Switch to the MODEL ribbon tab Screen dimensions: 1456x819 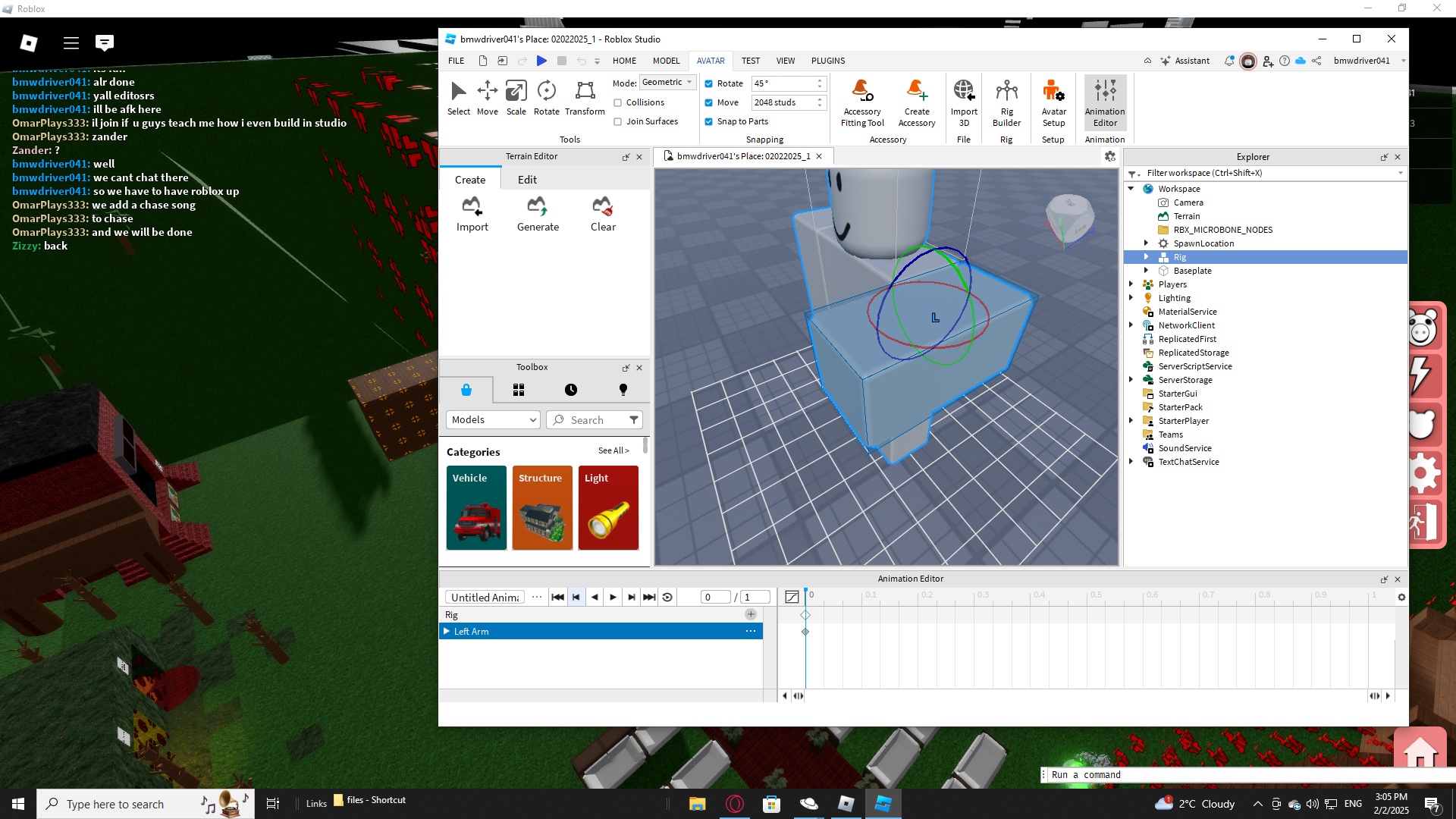pyautogui.click(x=666, y=61)
